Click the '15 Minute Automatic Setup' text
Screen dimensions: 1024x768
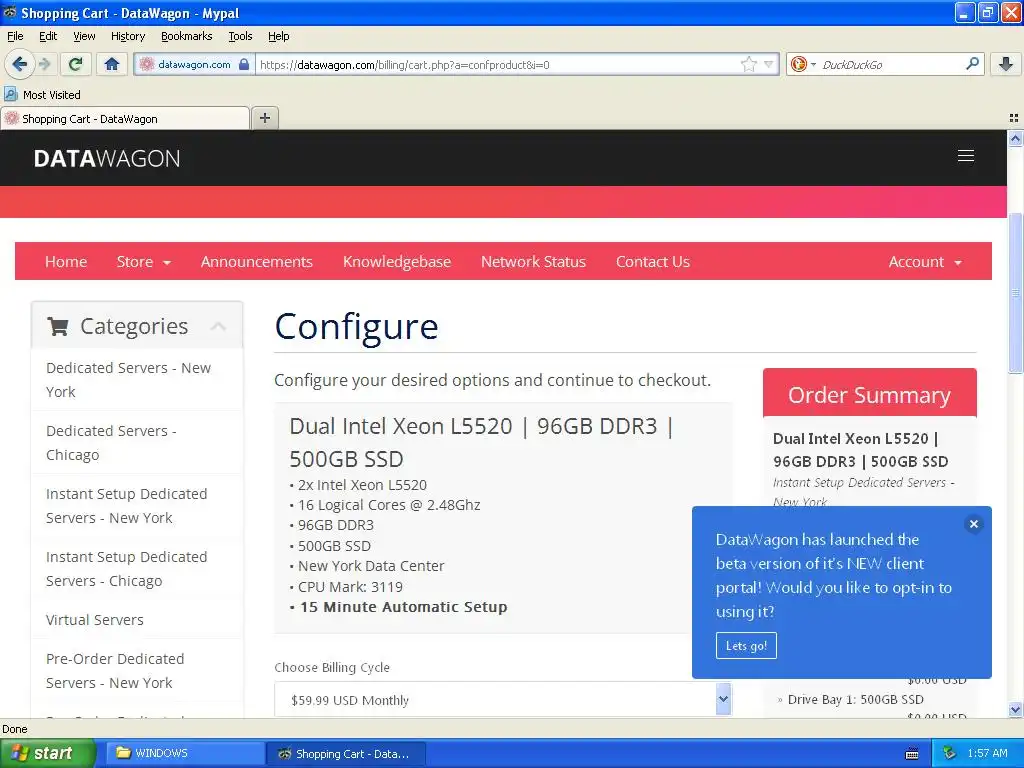403,607
